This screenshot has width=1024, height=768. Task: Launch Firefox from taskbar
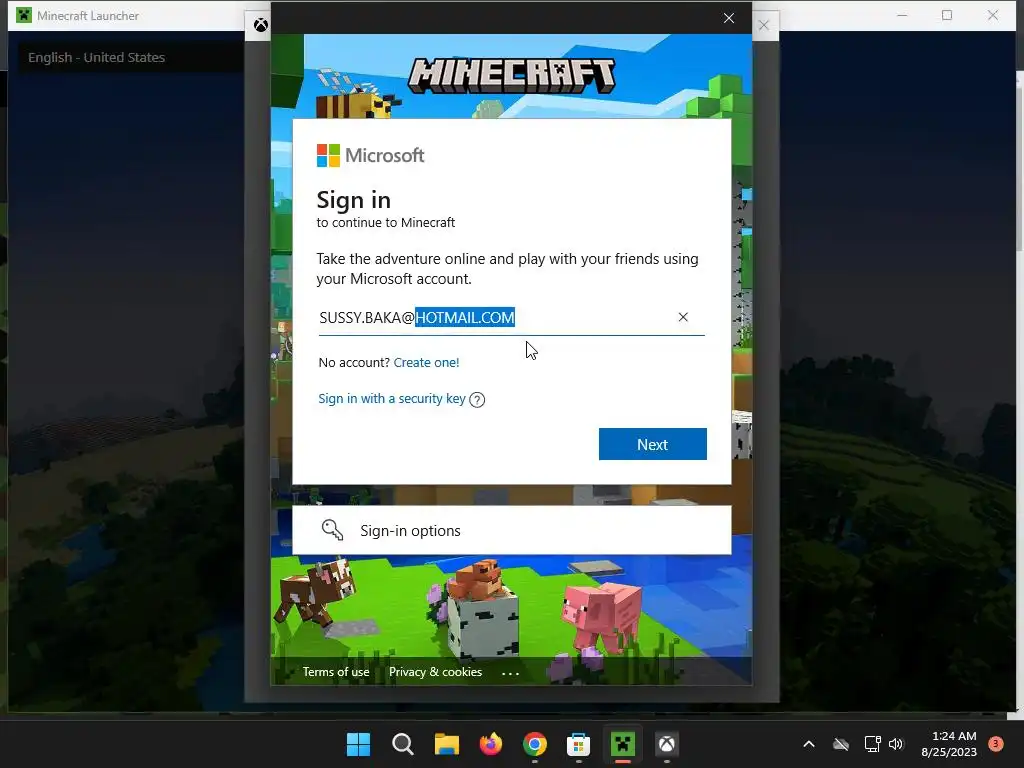[x=490, y=744]
